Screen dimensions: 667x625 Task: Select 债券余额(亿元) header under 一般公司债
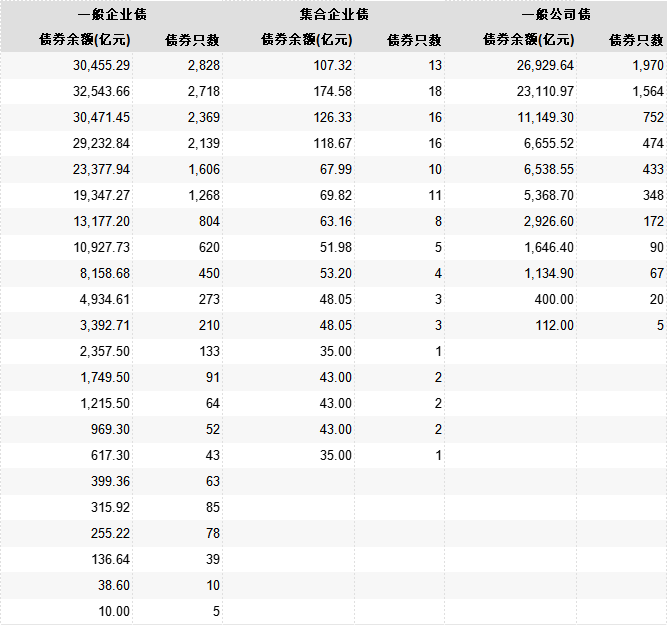click(x=529, y=40)
